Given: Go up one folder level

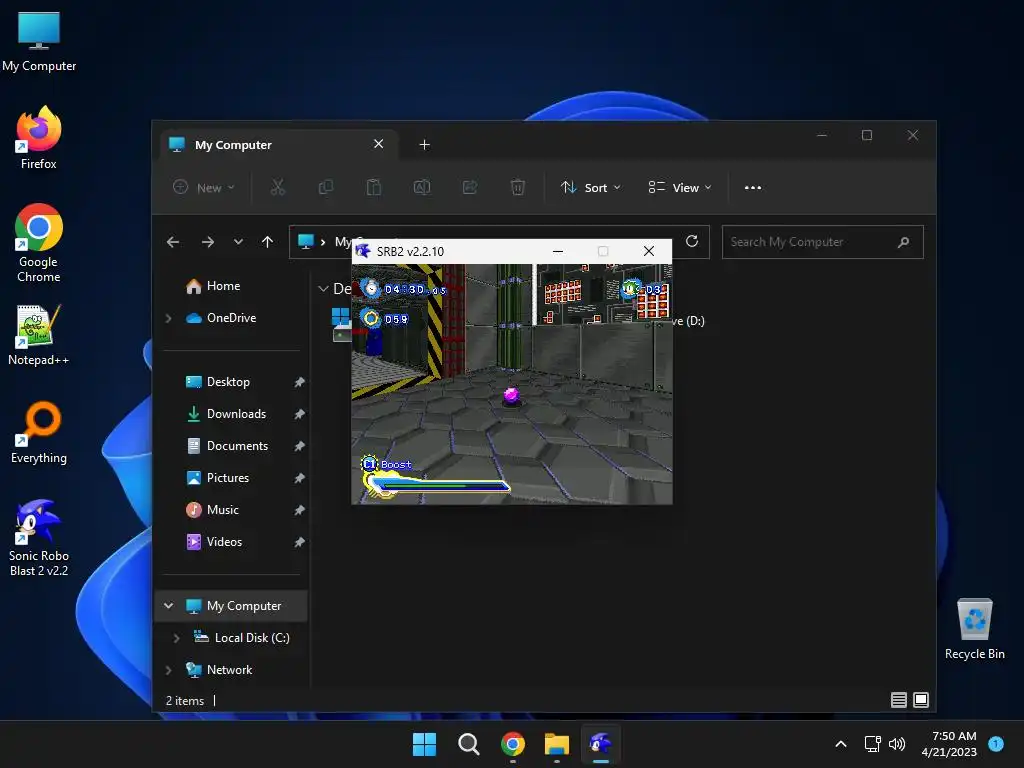Looking at the screenshot, I should pos(267,242).
